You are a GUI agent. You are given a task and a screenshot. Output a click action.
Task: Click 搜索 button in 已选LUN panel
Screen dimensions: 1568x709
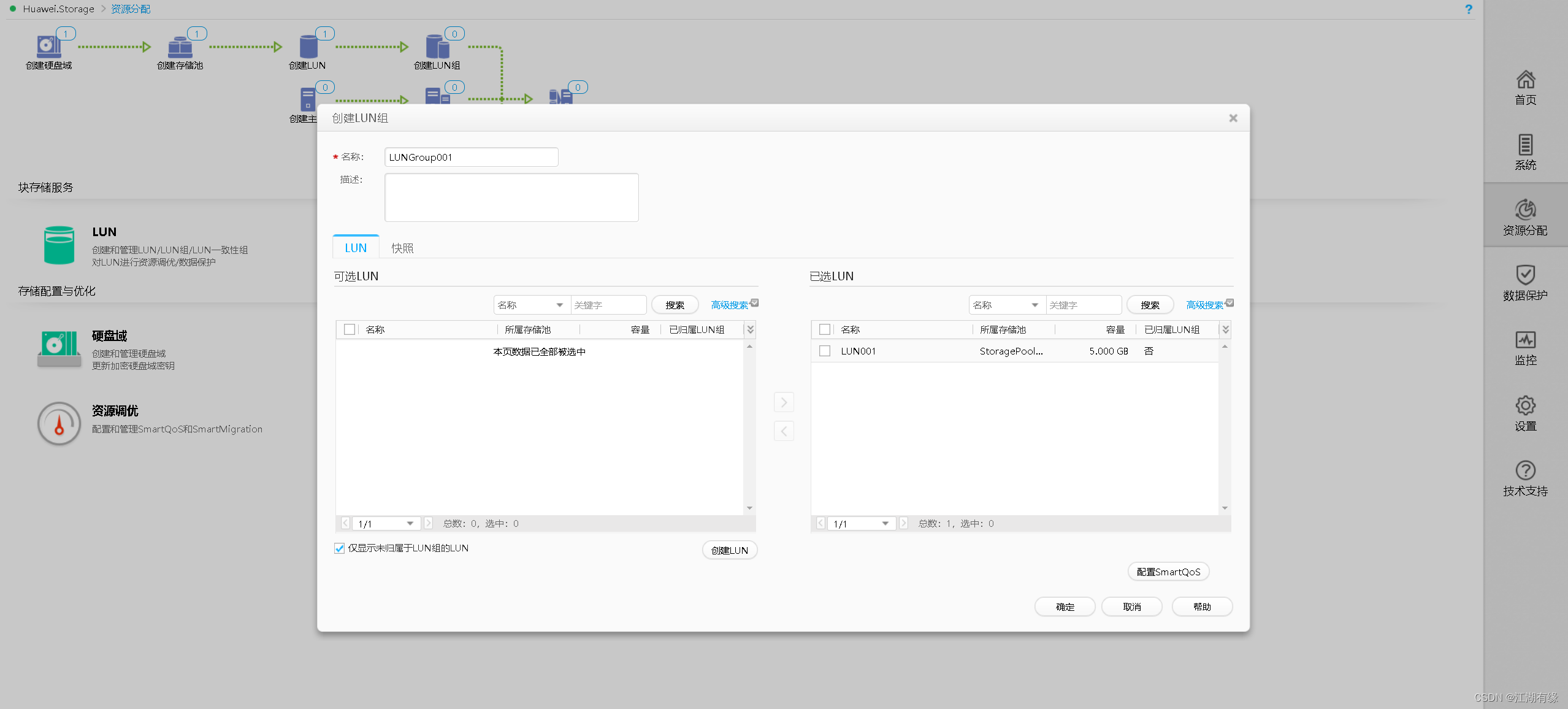pyautogui.click(x=1150, y=305)
